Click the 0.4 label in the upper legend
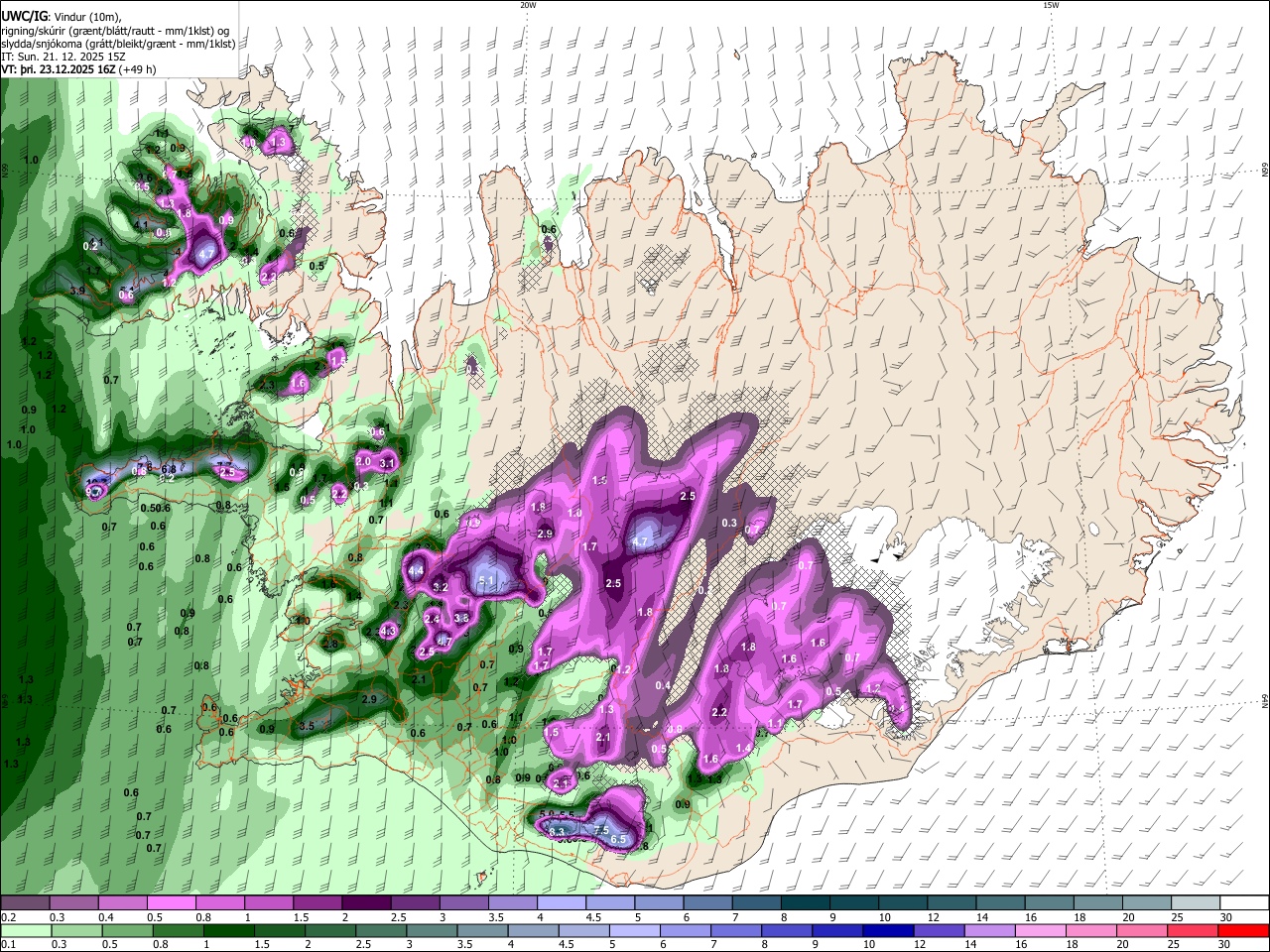Viewport: 1270px width, 952px height. click(x=106, y=916)
